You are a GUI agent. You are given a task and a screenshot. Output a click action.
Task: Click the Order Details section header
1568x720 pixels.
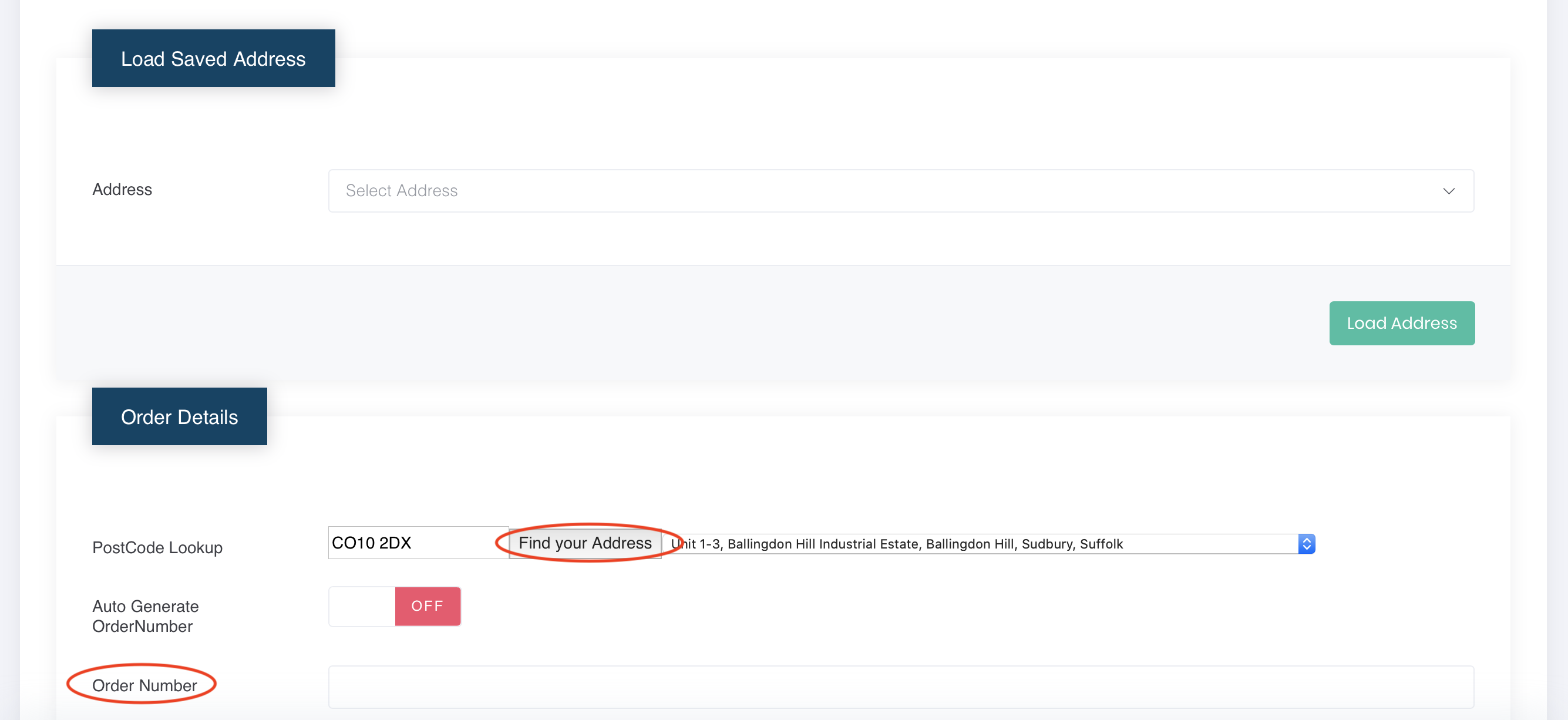pos(179,417)
